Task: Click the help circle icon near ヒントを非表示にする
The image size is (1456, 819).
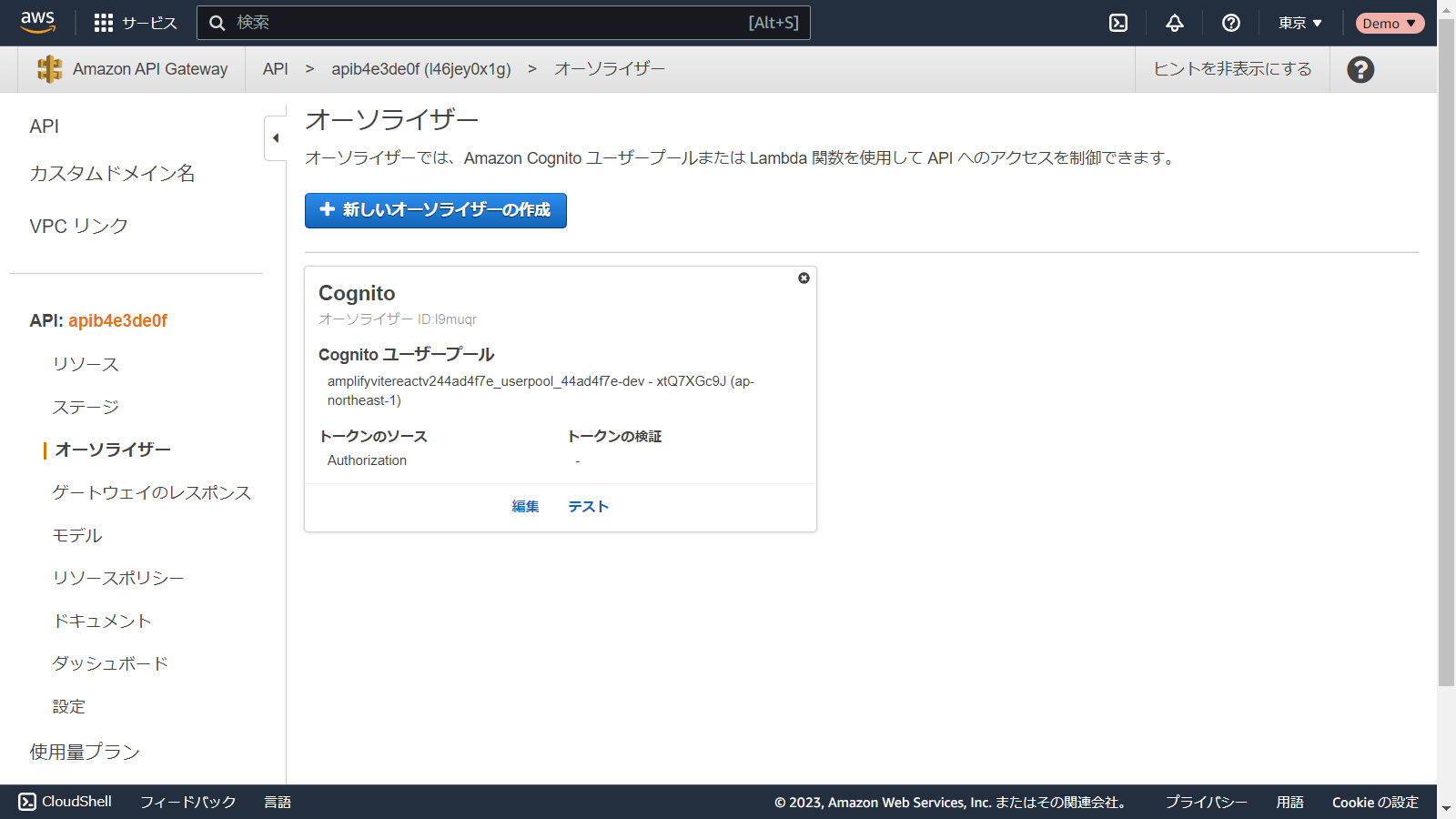Action: point(1360,68)
